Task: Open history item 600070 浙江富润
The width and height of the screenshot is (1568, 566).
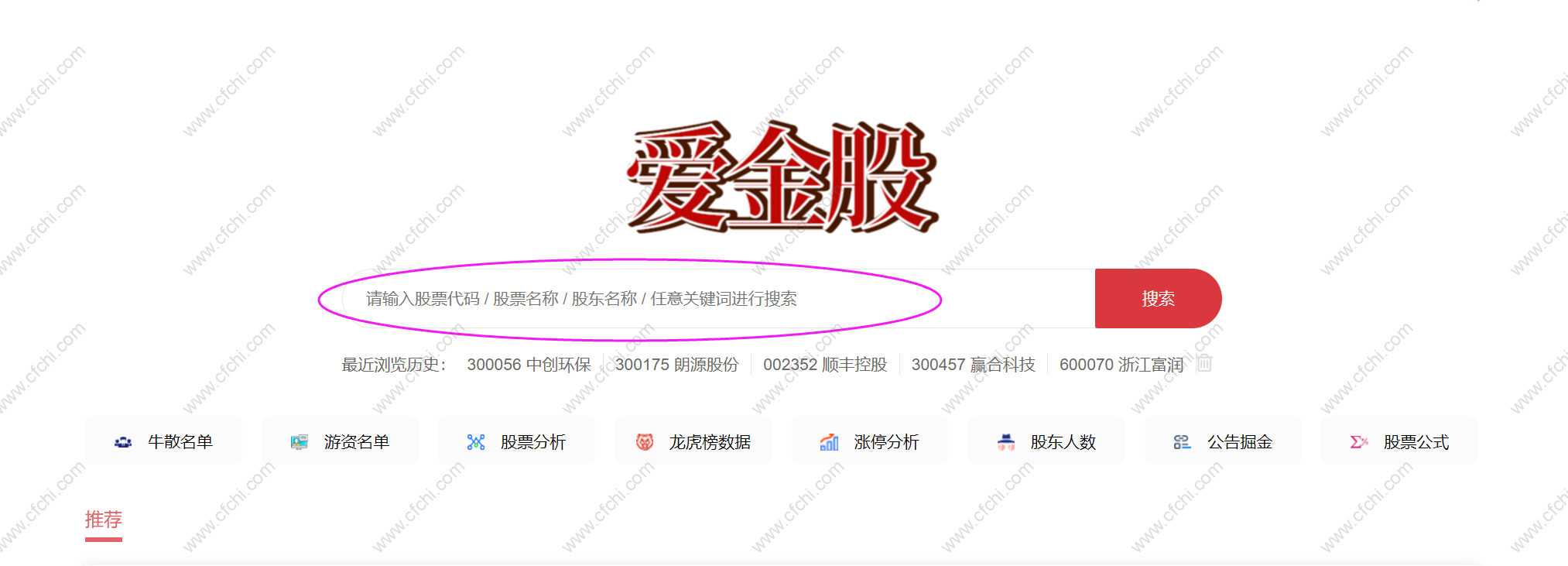Action: click(1121, 365)
